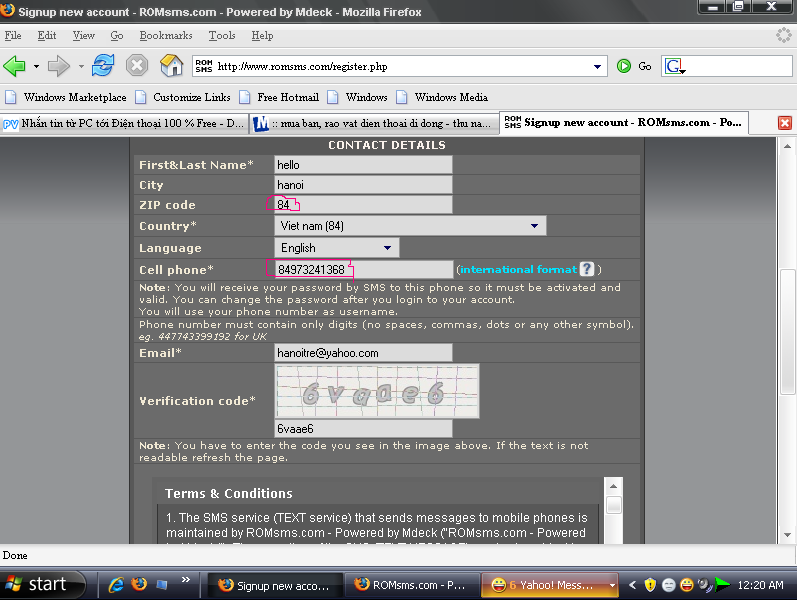
Task: Click the Stop loading button
Action: (x=137, y=66)
